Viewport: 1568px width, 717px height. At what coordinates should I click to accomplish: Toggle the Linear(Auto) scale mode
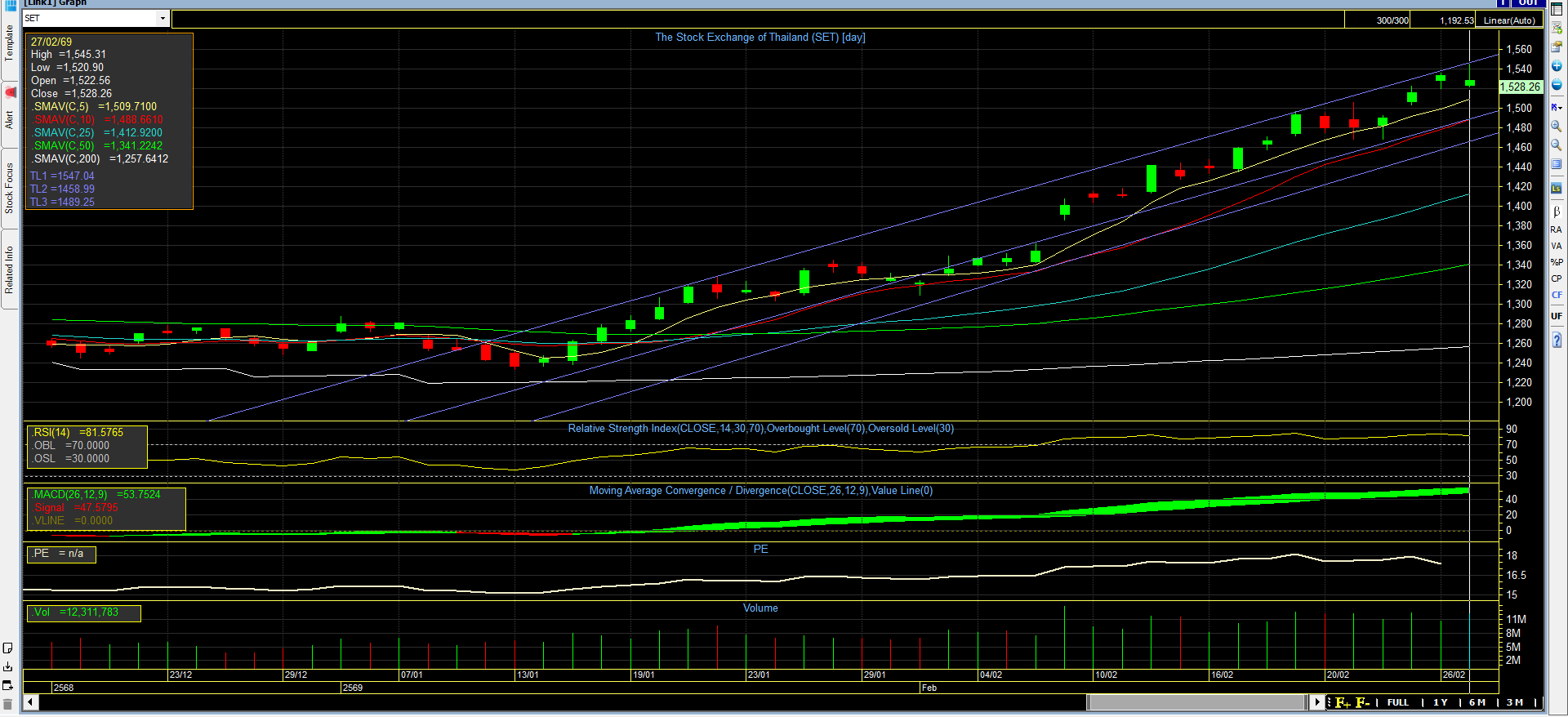1509,20
